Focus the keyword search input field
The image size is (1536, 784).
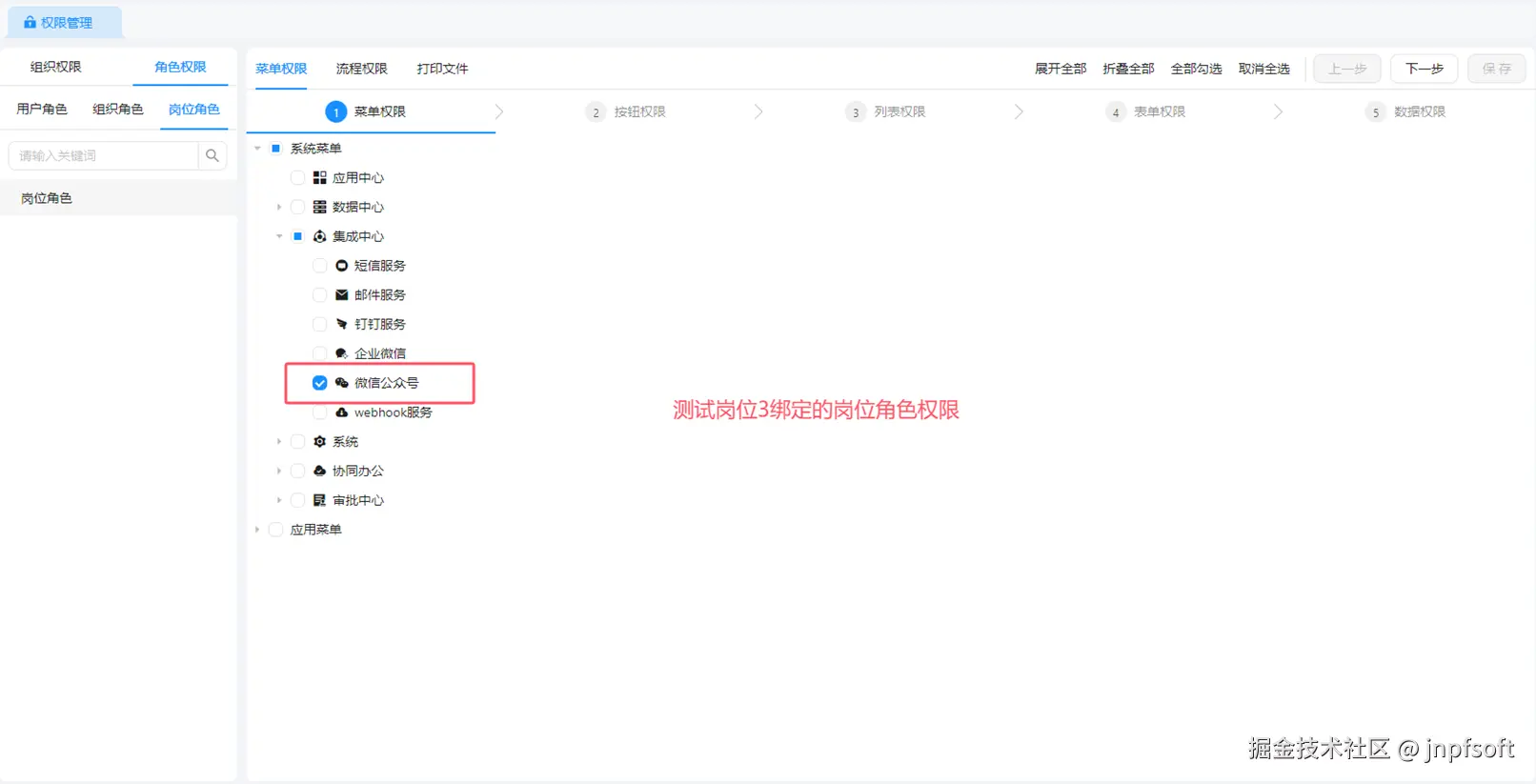pos(103,155)
